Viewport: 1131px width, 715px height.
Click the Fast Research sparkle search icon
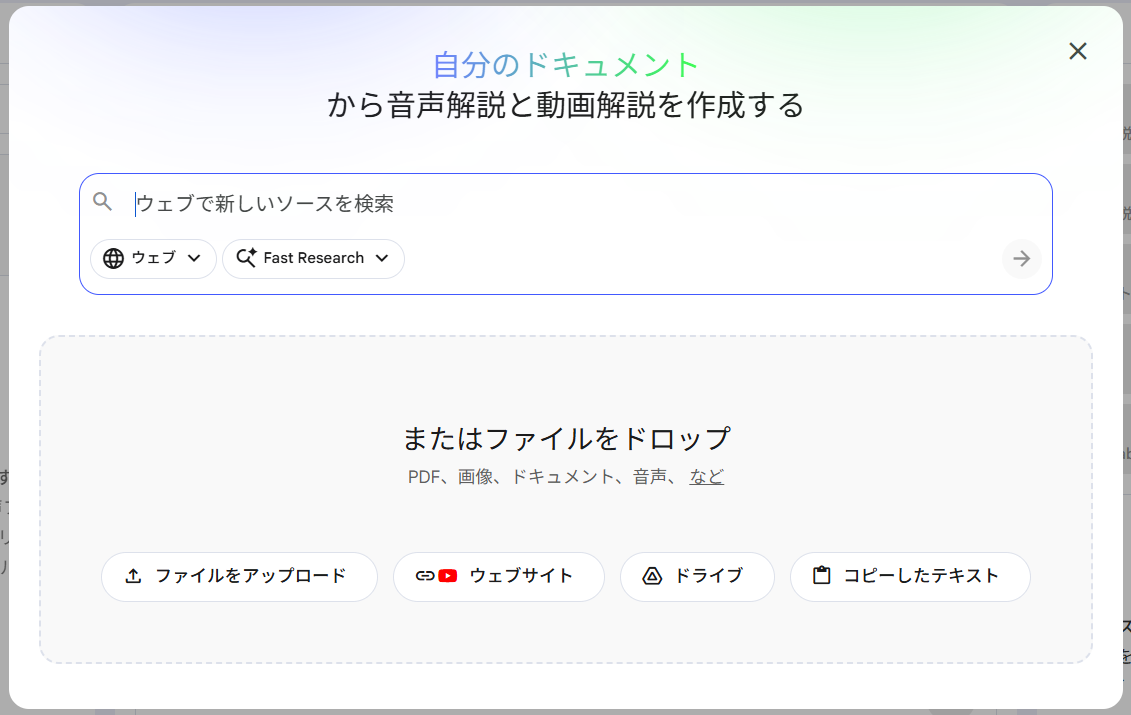coord(246,258)
